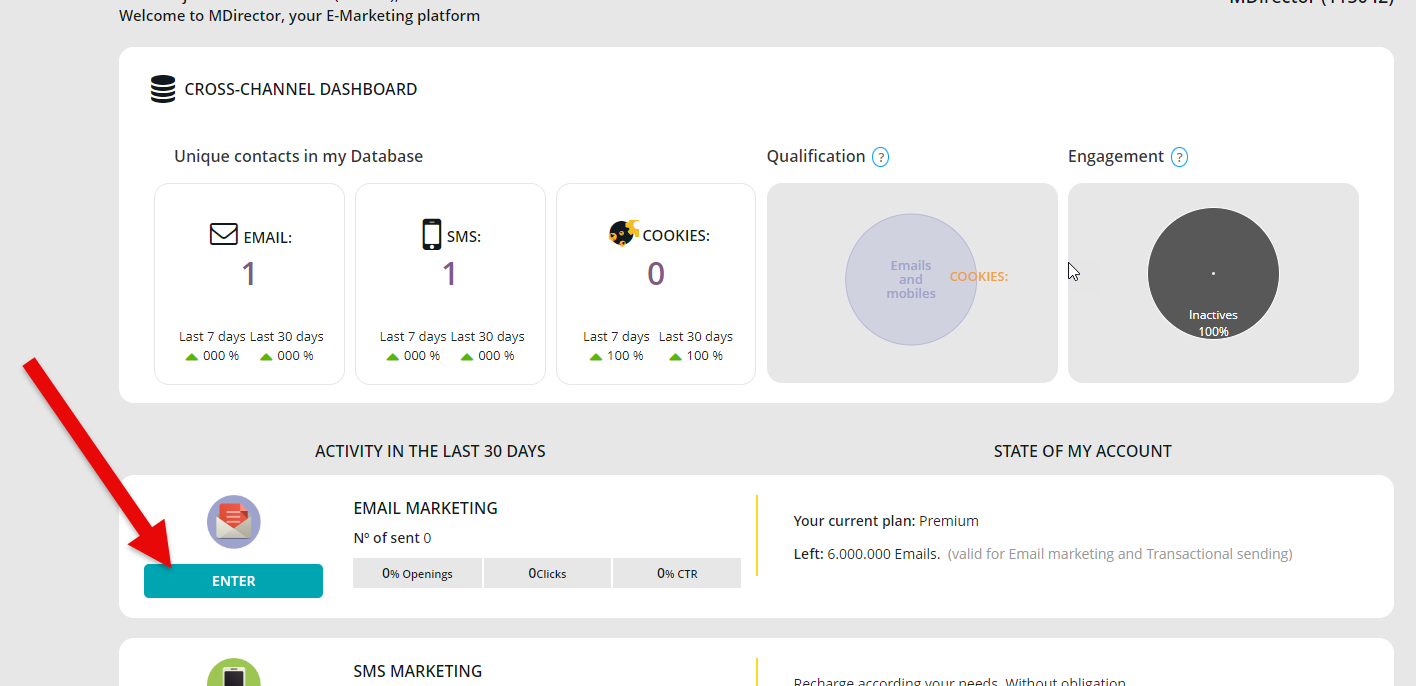1416x686 pixels.
Task: Click the SMS Marketing green phone icon
Action: coord(233,674)
